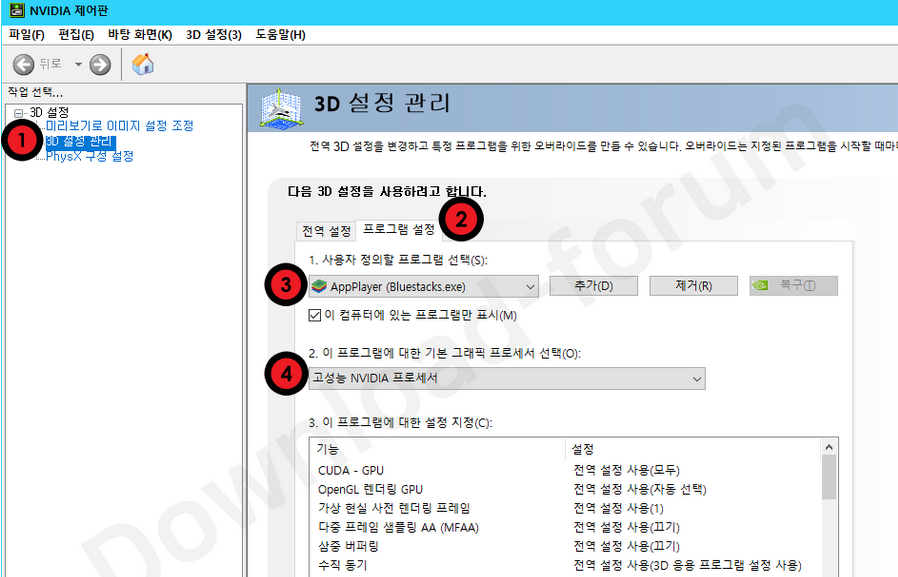Click the 3D 설정 관리 header icon
This screenshot has width=898, height=577.
(281, 108)
